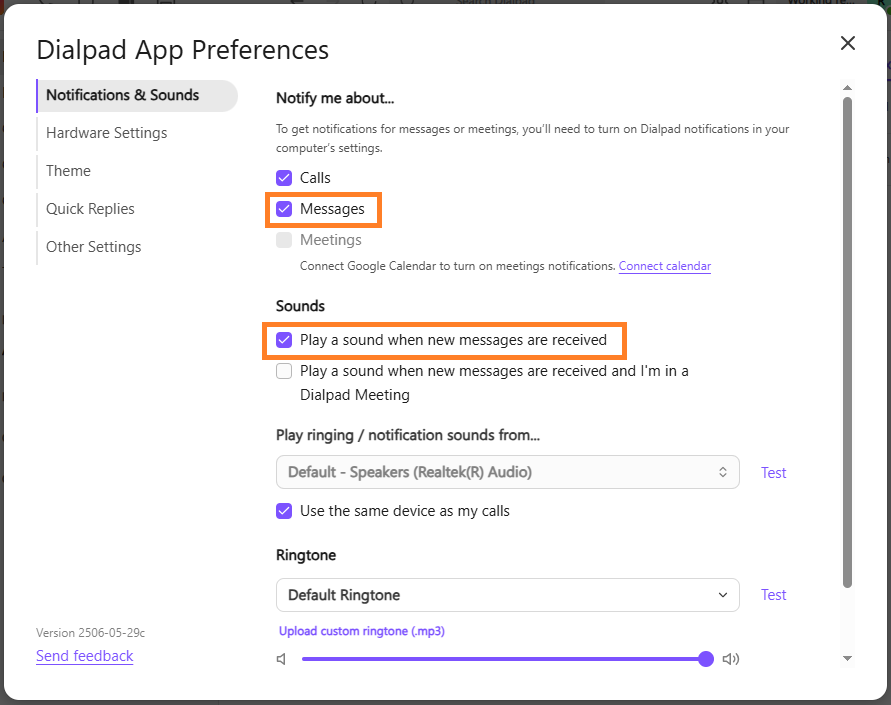Click the scrollbar down arrow

point(847,658)
